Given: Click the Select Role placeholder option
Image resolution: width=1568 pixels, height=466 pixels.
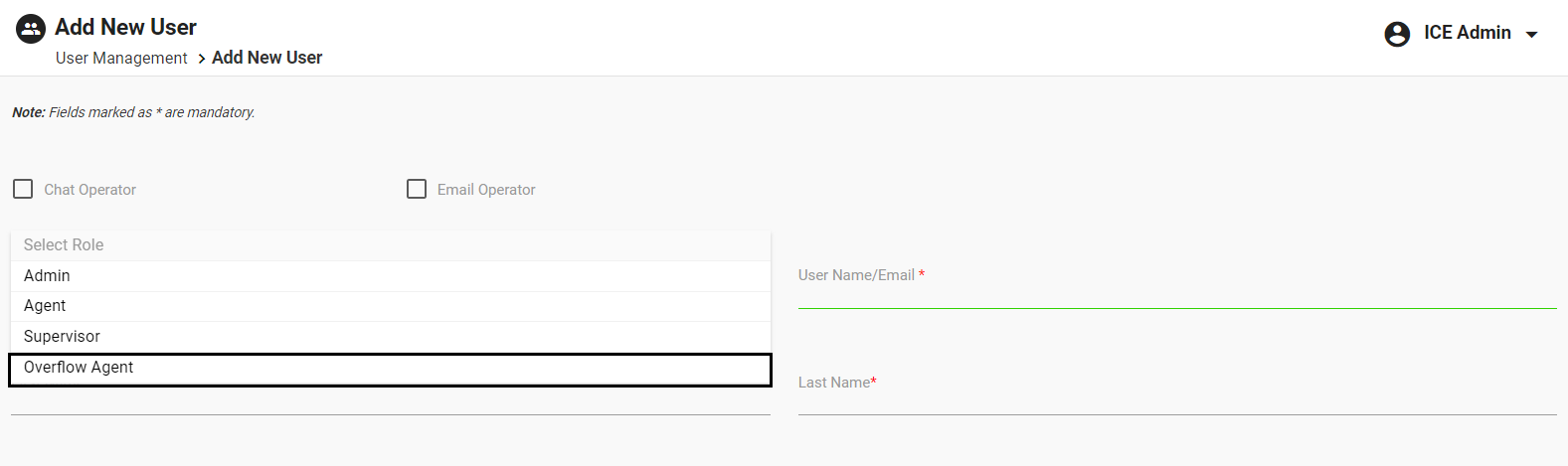Looking at the screenshot, I should 64,245.
